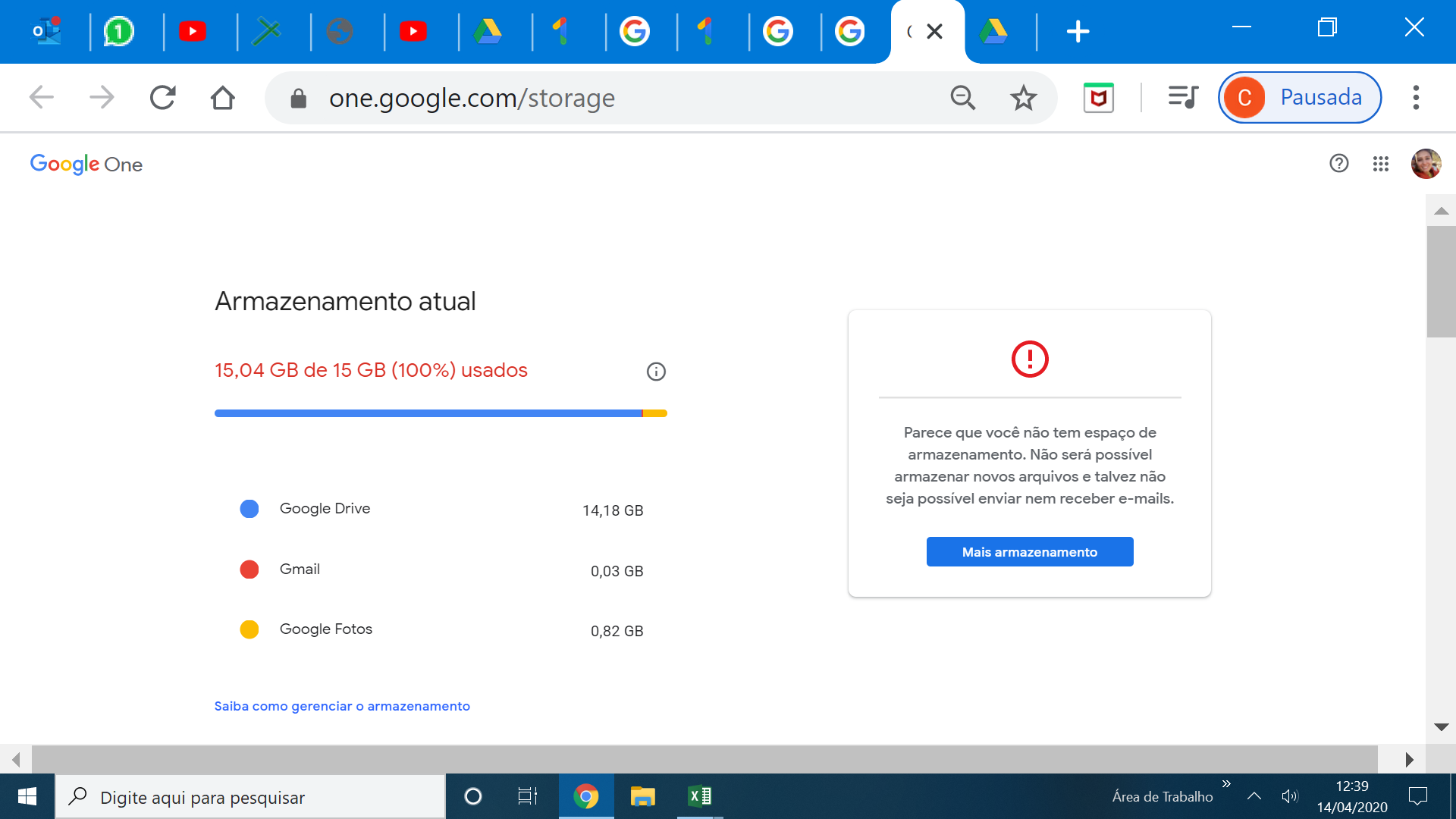Open Saiba como gerenciar o armazenamento link
The height and width of the screenshot is (819, 1456).
pyautogui.click(x=342, y=706)
